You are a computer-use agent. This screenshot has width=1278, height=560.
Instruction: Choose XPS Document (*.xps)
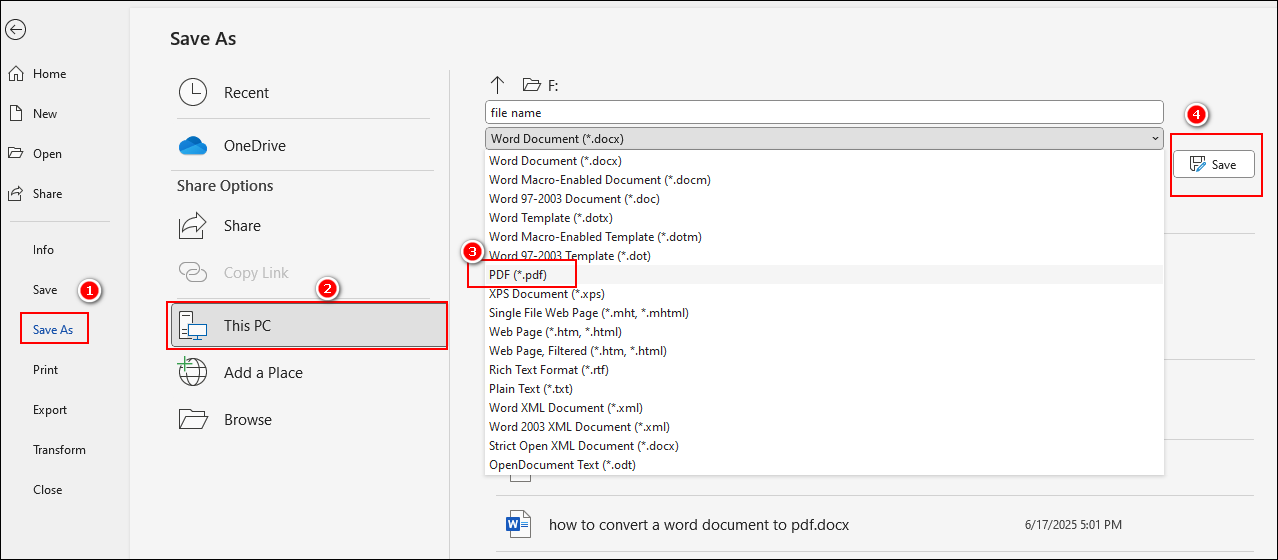(x=824, y=294)
